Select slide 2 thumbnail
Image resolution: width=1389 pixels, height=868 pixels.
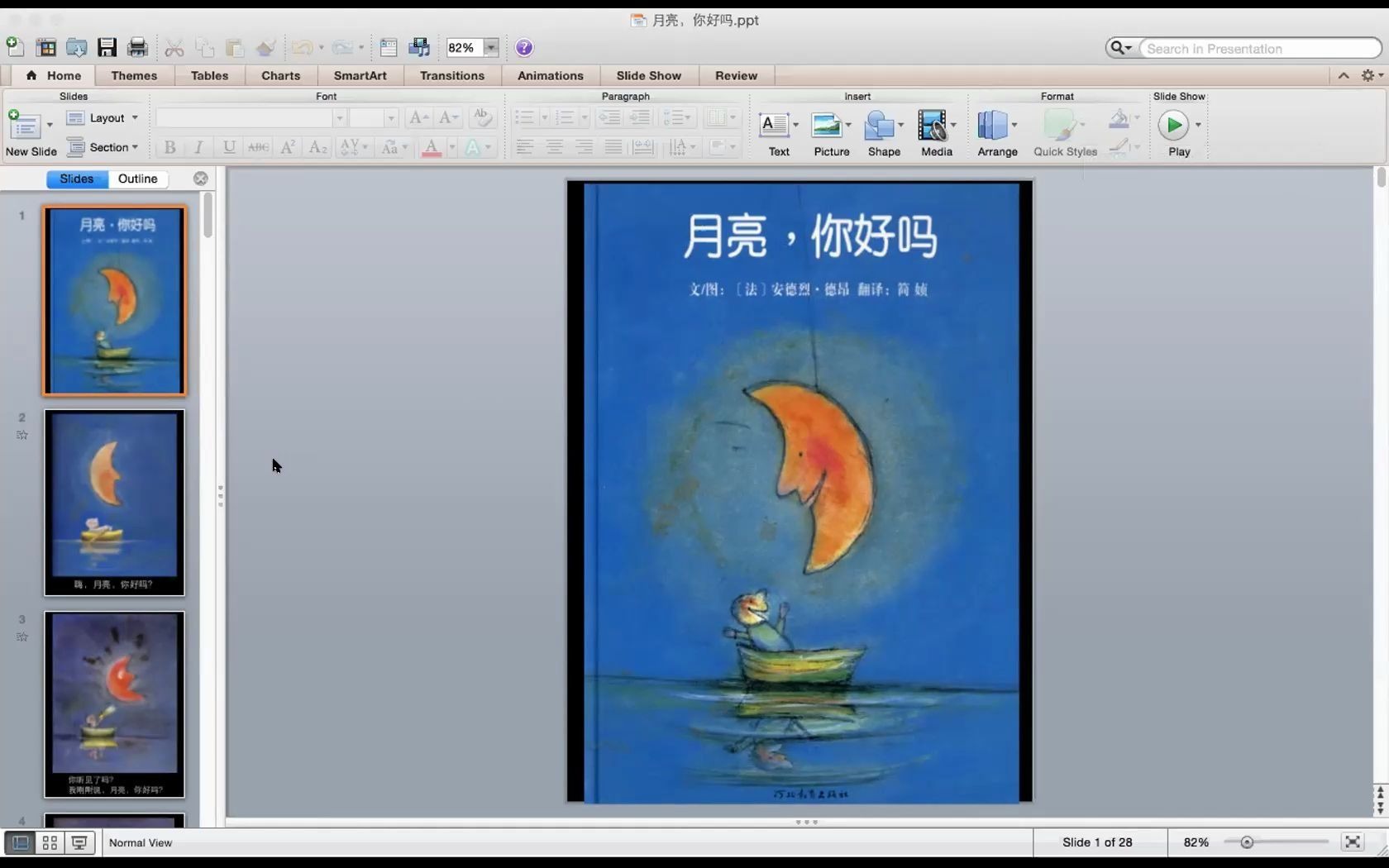tap(115, 503)
